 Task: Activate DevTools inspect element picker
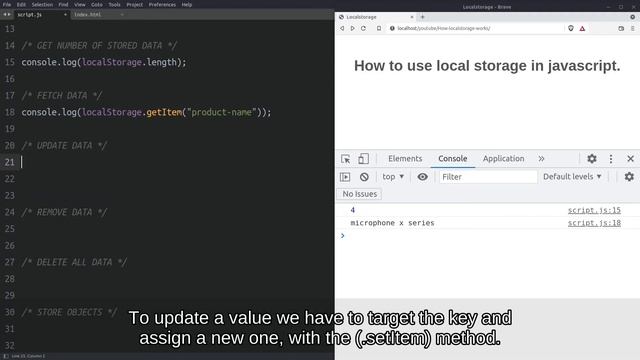tap(345, 159)
